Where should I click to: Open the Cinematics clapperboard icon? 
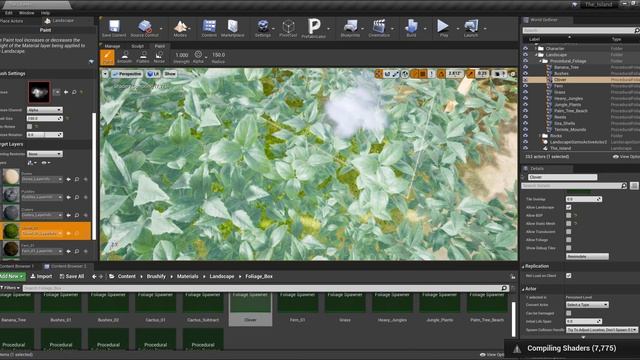(x=379, y=27)
